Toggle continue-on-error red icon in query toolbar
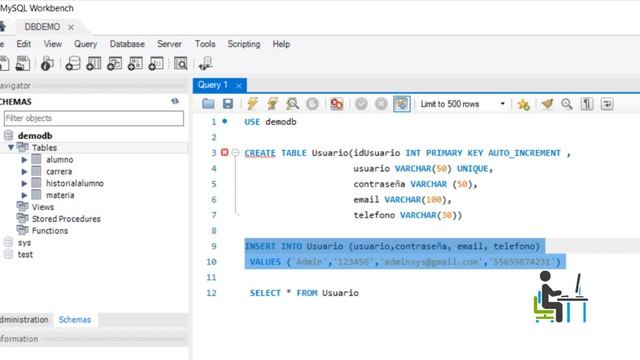The width and height of the screenshot is (640, 360). (337, 104)
